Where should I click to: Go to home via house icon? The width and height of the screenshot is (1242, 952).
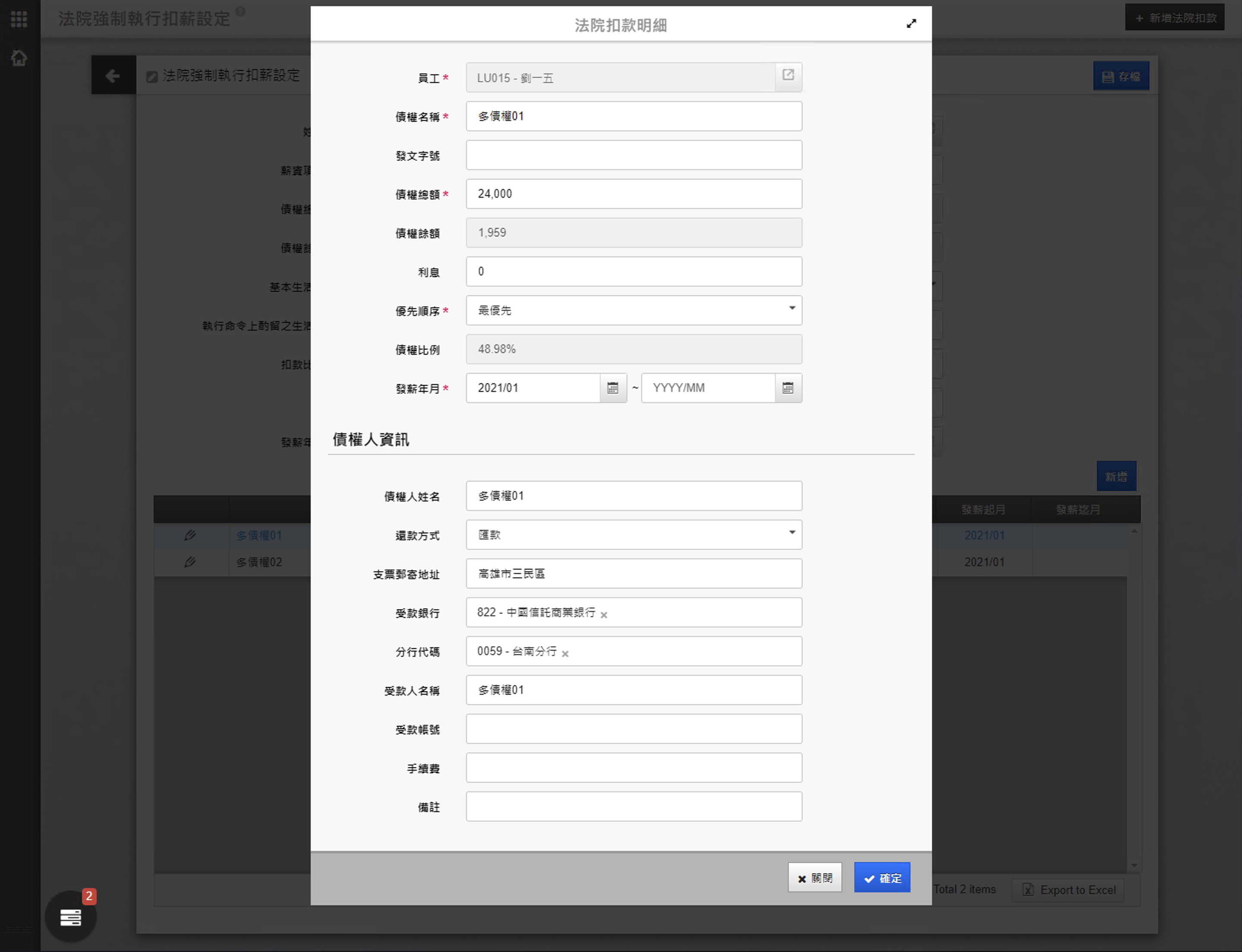pyautogui.click(x=19, y=58)
